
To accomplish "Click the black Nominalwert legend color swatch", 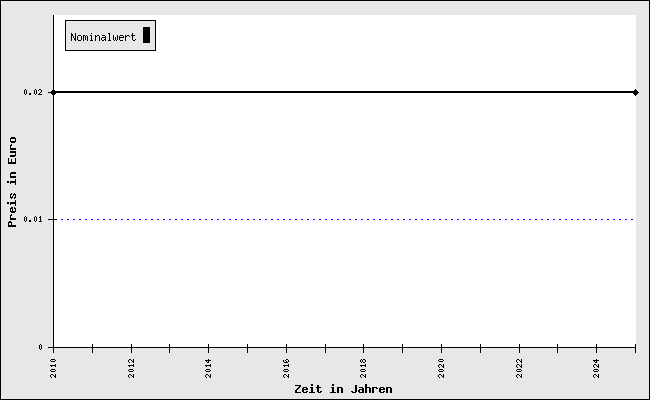I will point(146,36).
